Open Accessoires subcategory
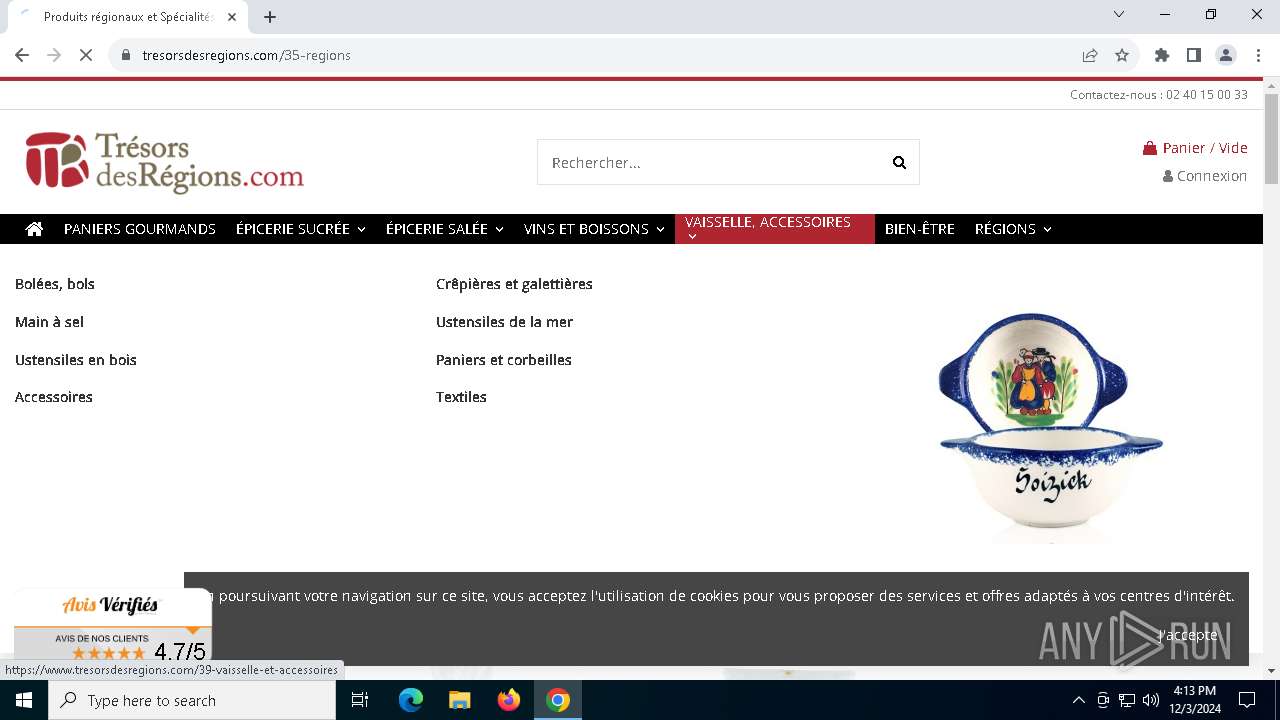 54,397
